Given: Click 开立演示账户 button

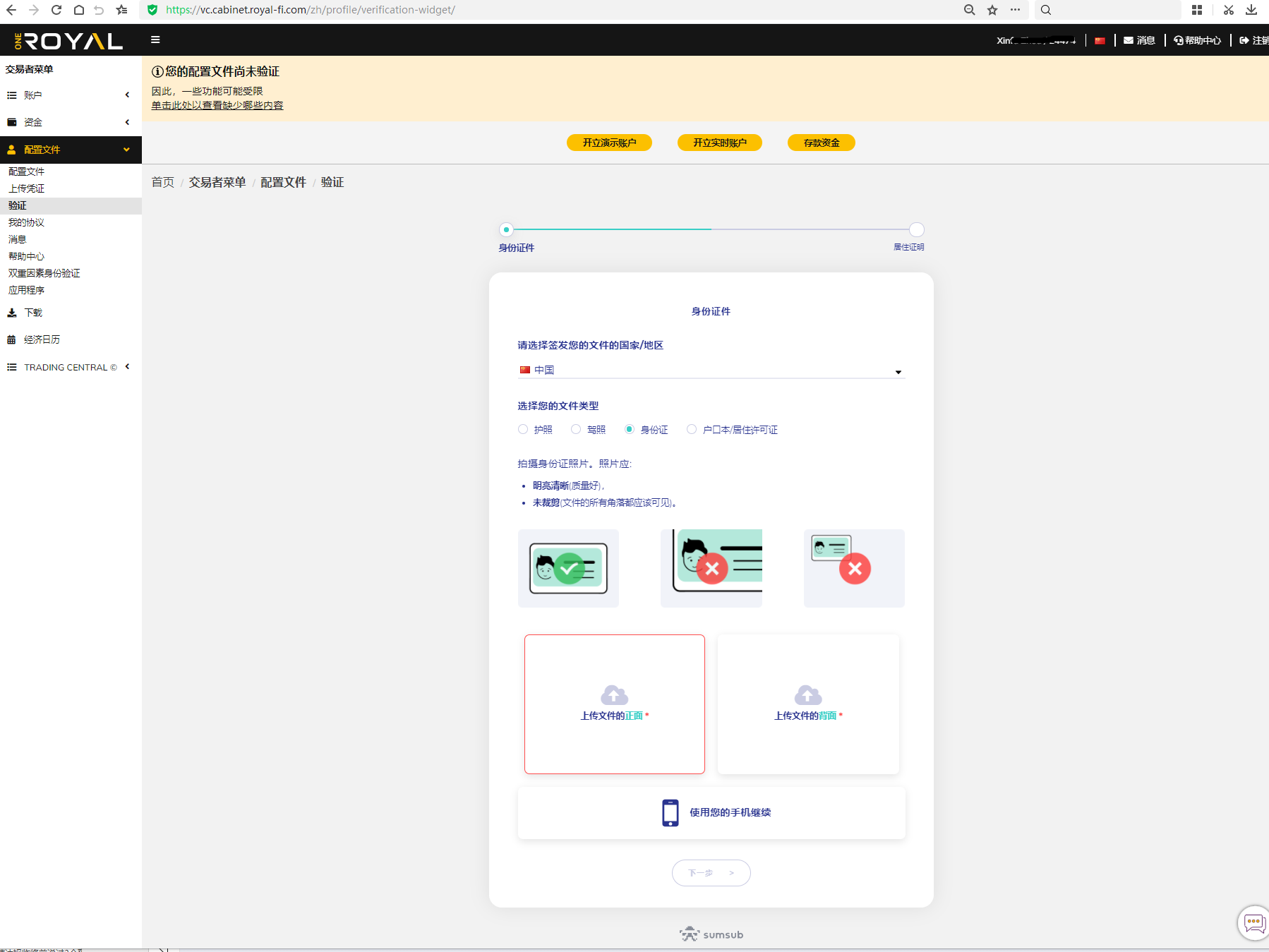Looking at the screenshot, I should 609,143.
